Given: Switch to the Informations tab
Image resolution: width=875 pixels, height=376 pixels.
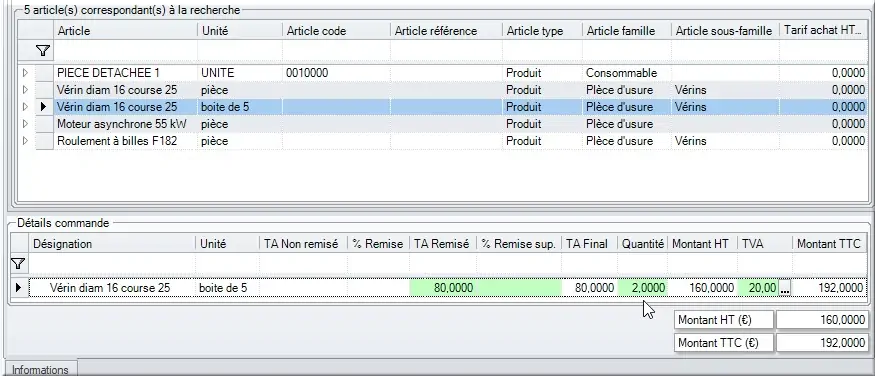Looking at the screenshot, I should tap(40, 369).
